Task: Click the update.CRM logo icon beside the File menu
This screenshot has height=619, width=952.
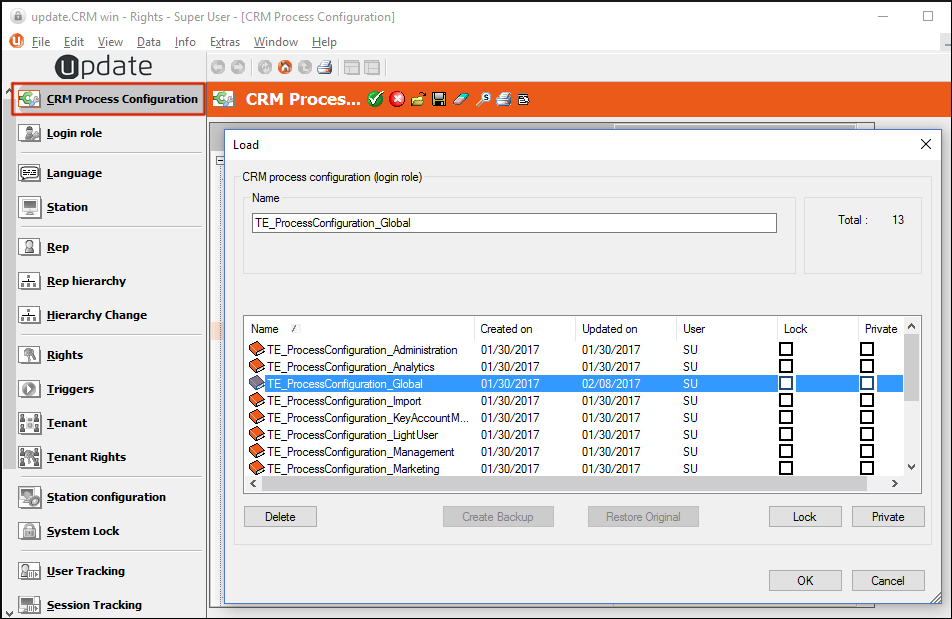Action: click(17, 41)
